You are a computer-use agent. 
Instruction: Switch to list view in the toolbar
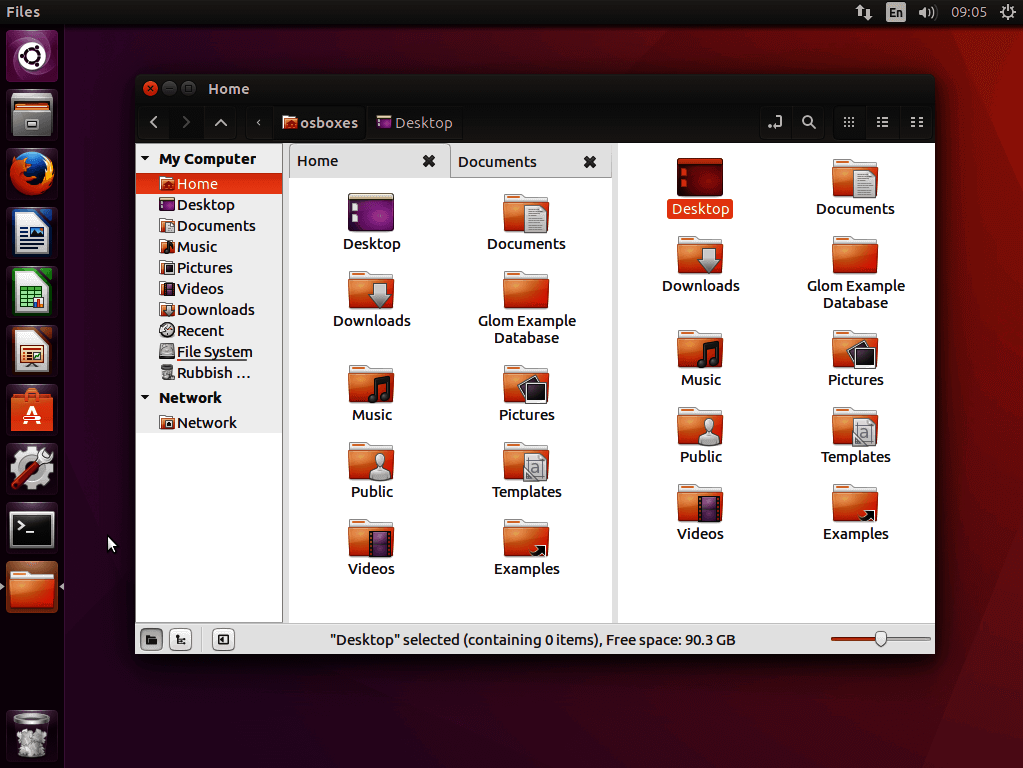point(882,122)
